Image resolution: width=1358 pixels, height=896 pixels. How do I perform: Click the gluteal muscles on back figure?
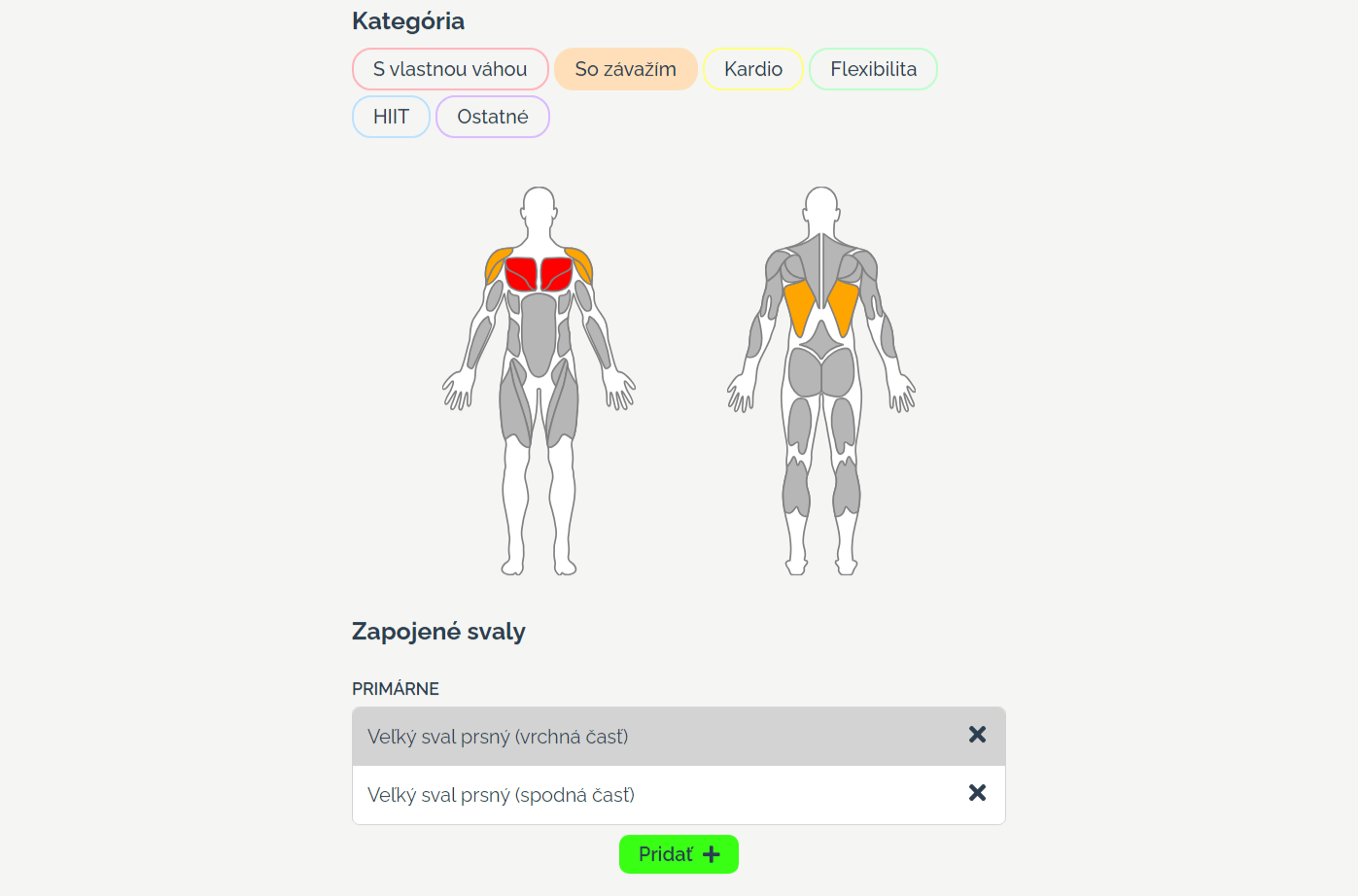click(x=806, y=372)
